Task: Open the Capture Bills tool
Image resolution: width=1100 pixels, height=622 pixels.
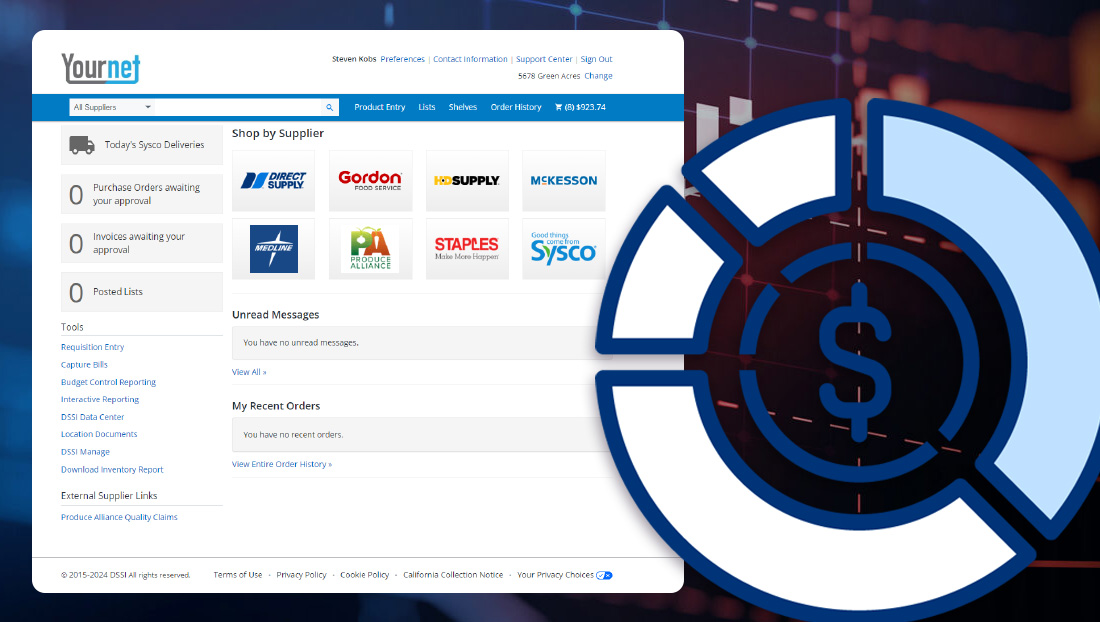Action: pyautogui.click(x=84, y=365)
